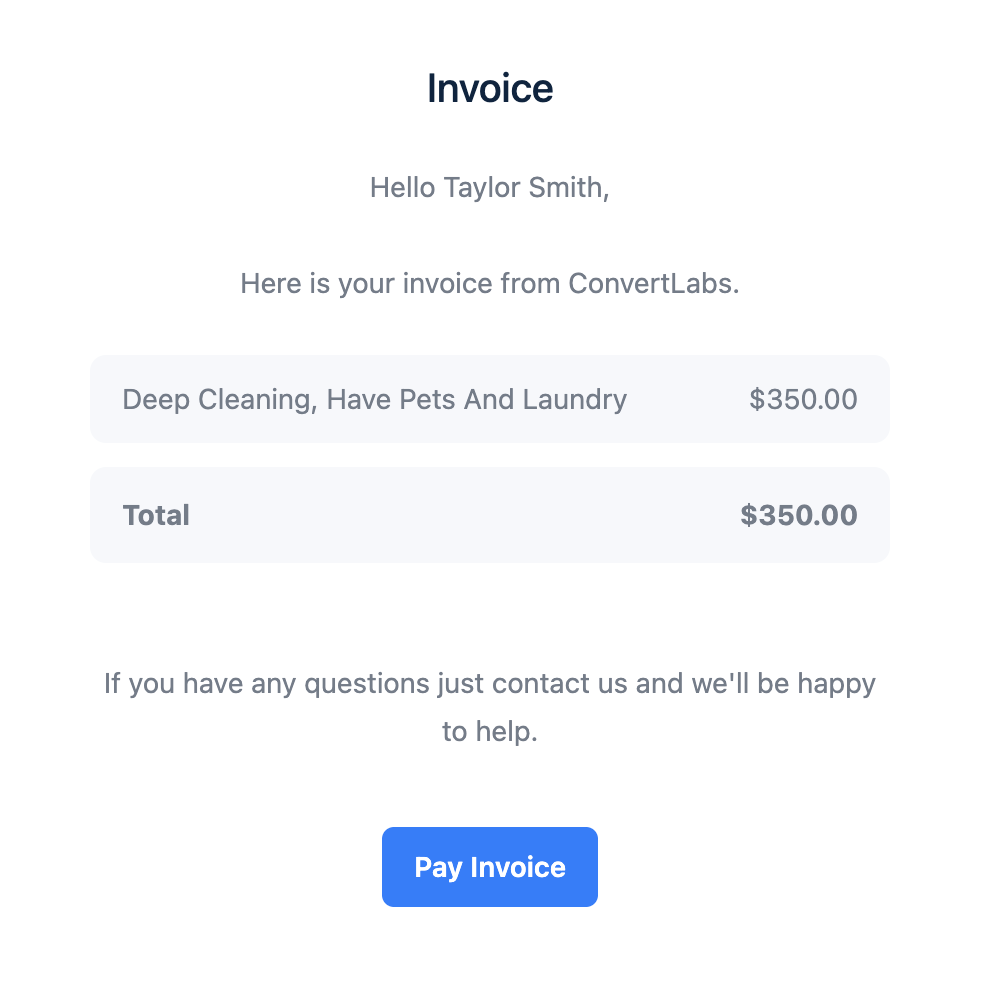The height and width of the screenshot is (982, 1008).
Task: Click the non-bold $350.00 line item price
Action: (x=803, y=400)
